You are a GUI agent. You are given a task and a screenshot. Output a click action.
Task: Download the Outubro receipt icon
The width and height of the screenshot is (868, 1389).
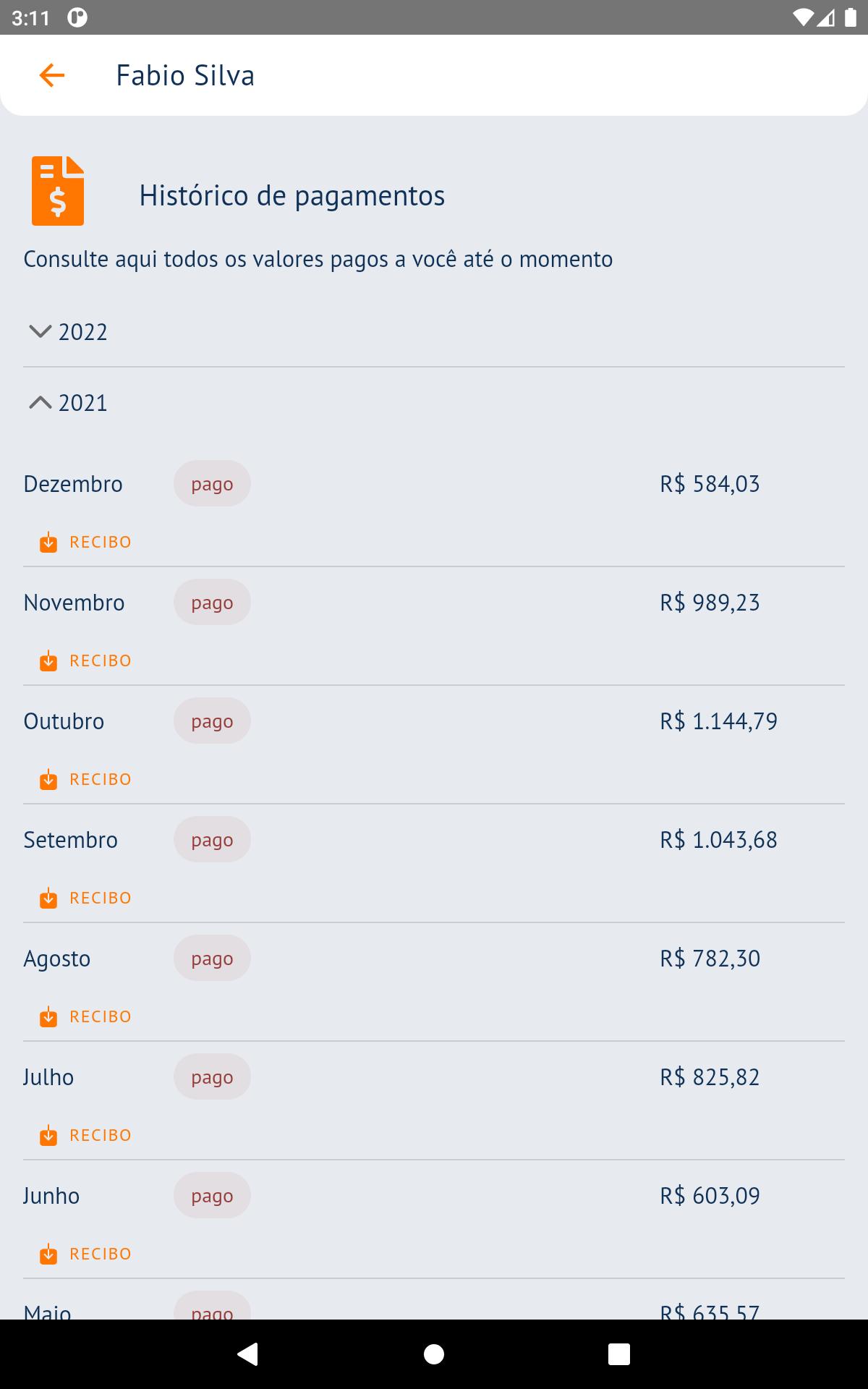pyautogui.click(x=48, y=779)
